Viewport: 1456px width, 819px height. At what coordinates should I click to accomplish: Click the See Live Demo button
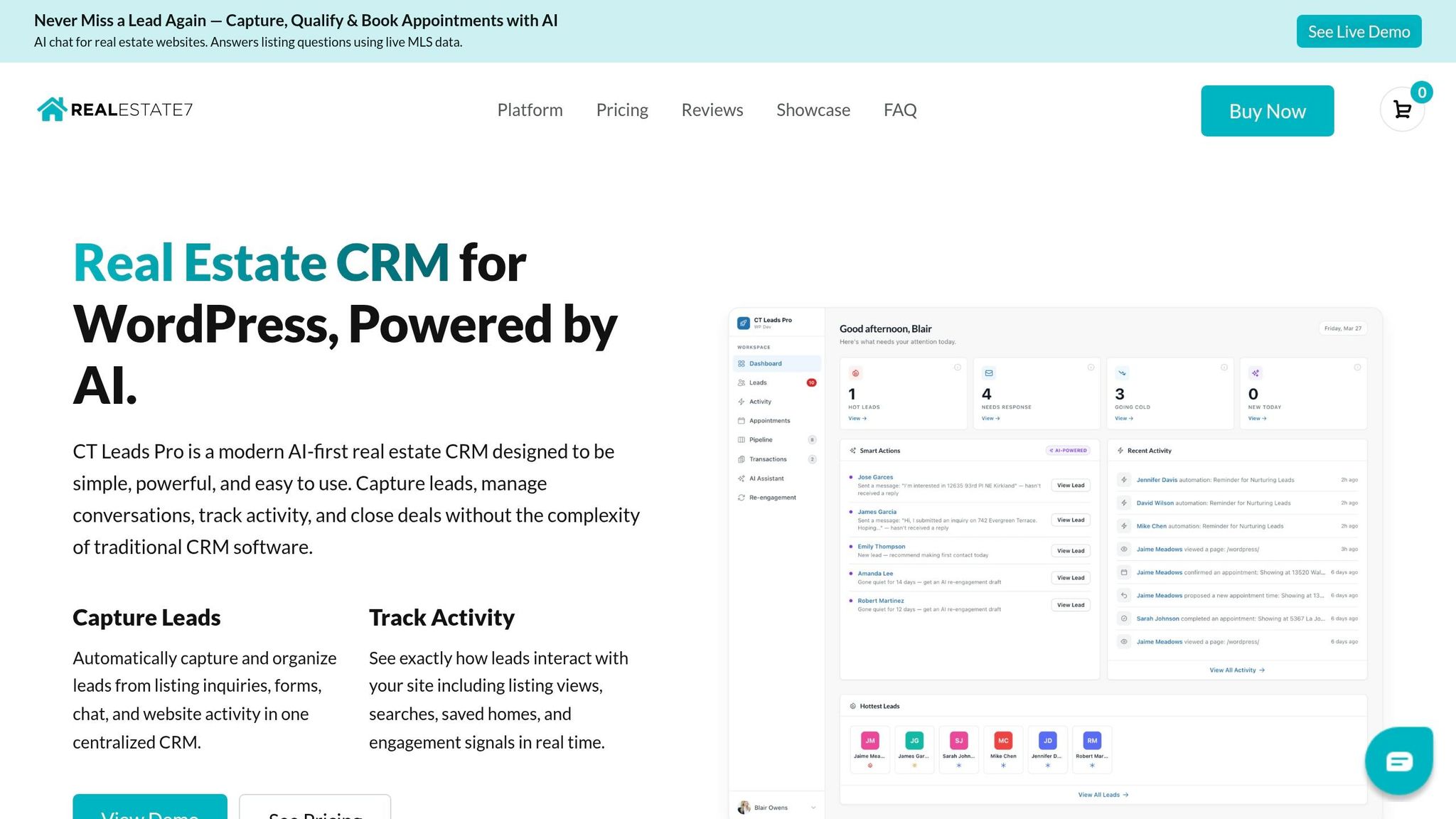(1359, 31)
